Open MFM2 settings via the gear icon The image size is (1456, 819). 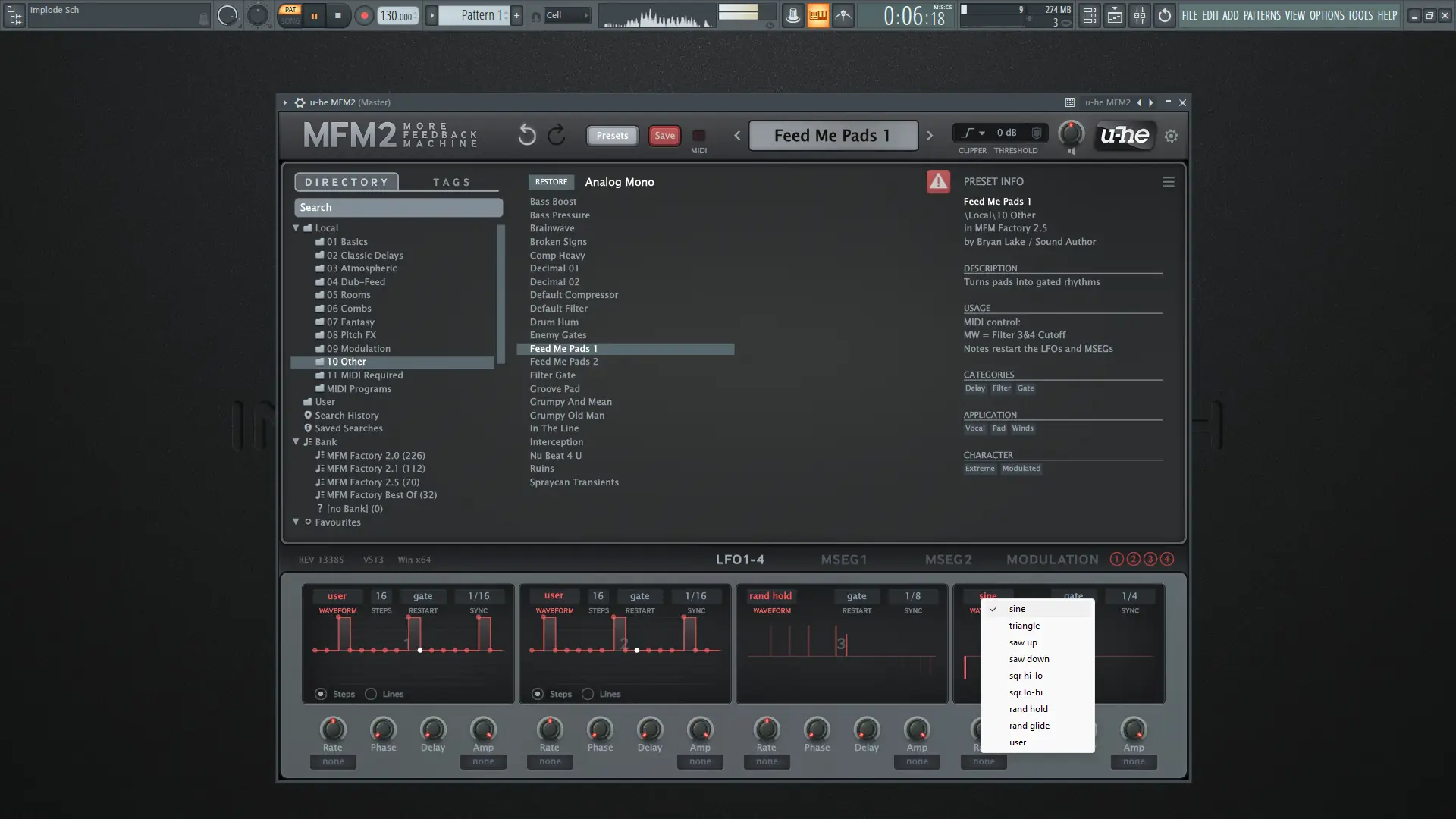point(1171,136)
